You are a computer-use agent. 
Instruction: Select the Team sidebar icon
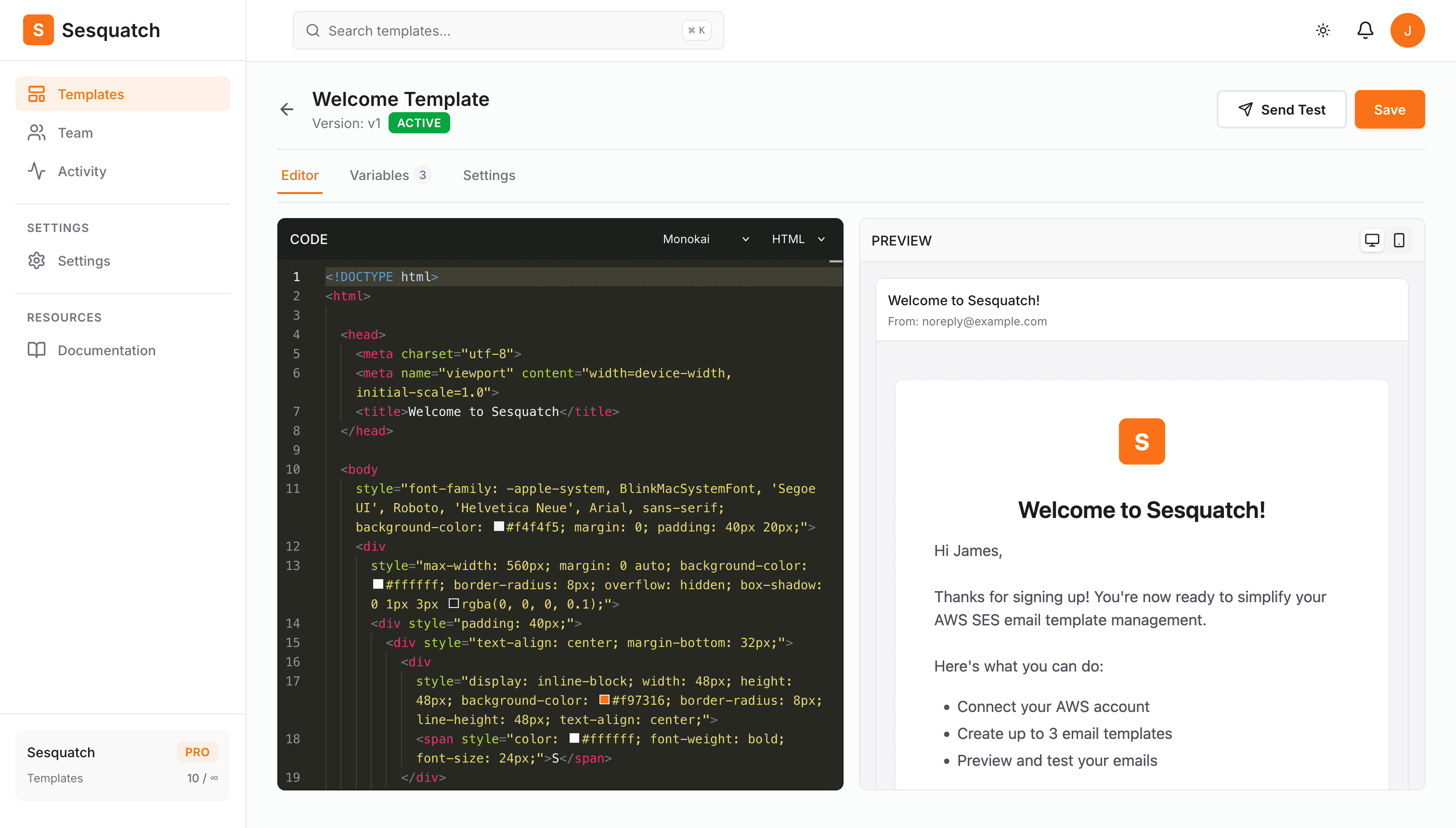tap(37, 132)
